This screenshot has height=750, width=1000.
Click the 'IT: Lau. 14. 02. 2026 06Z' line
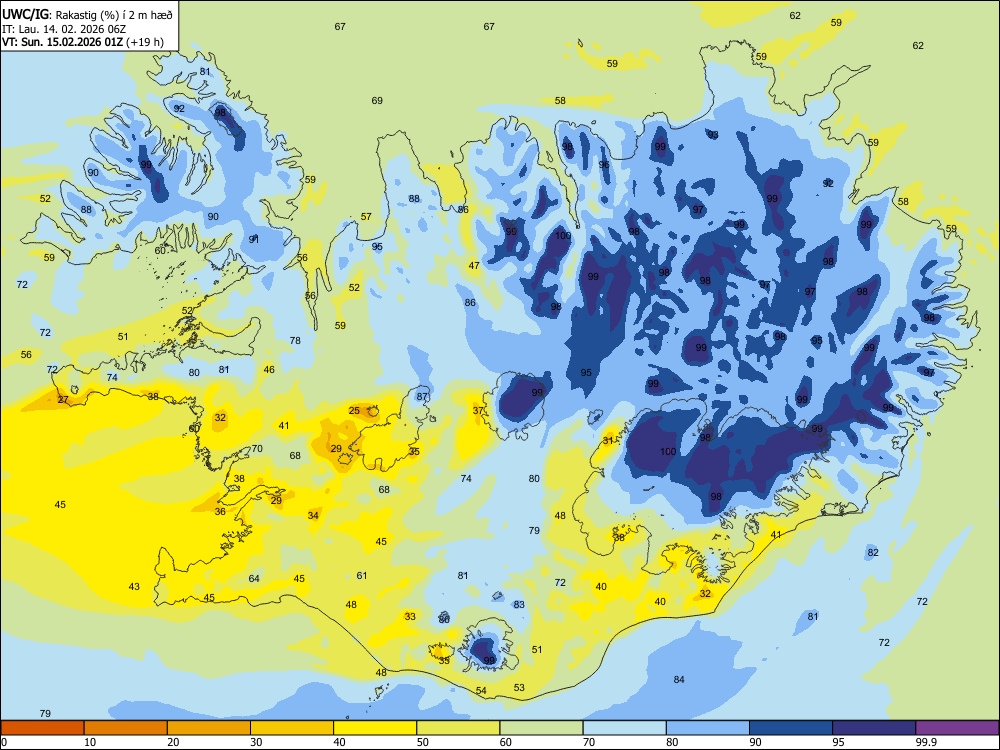tap(64, 29)
